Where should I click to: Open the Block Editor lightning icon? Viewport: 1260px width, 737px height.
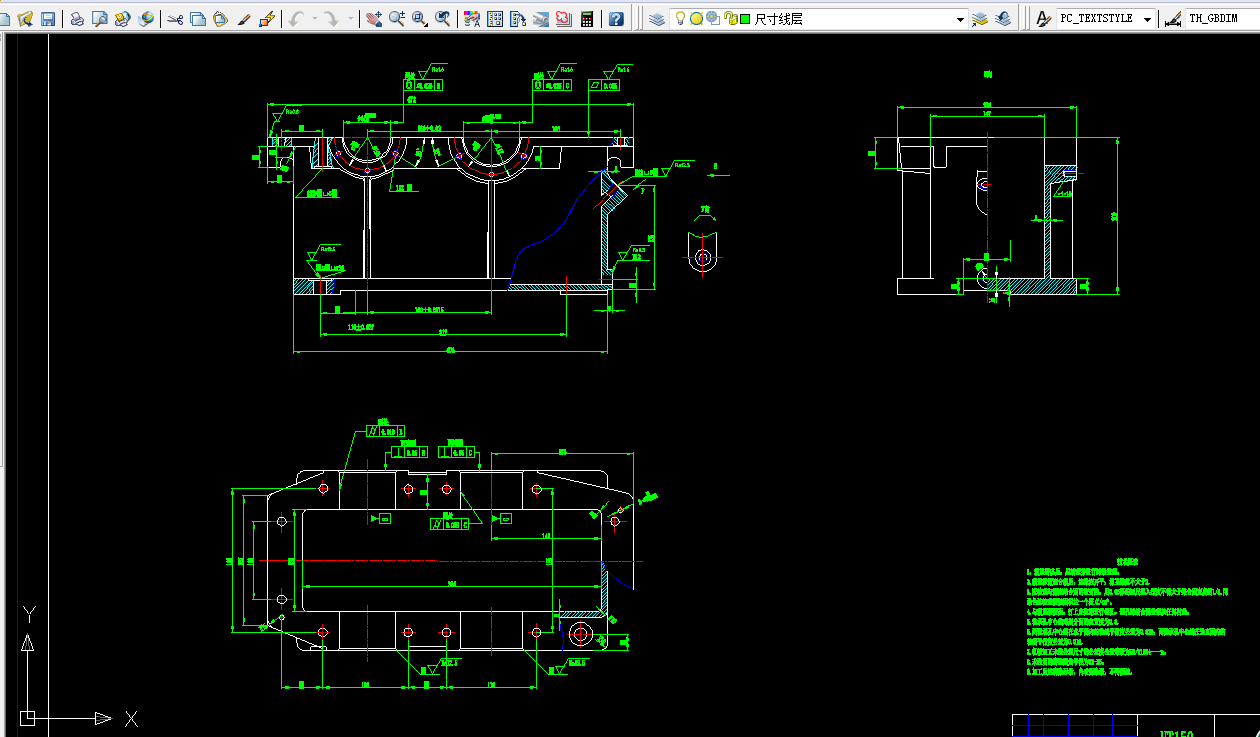coord(266,19)
